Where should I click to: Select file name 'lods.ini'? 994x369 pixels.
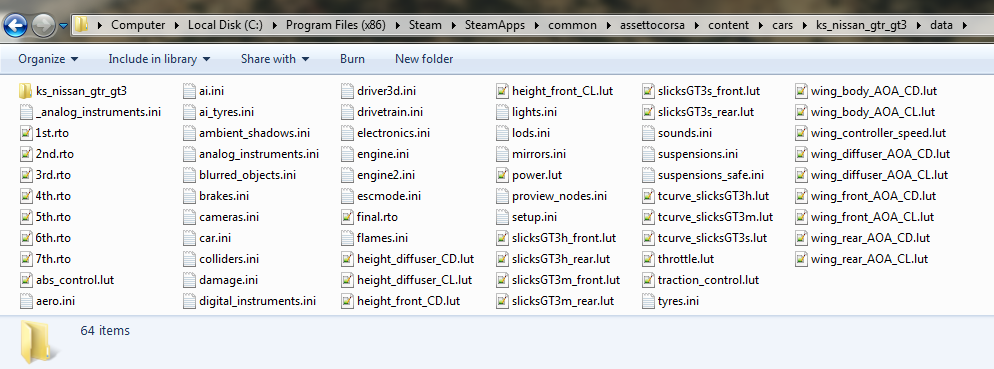tap(531, 133)
